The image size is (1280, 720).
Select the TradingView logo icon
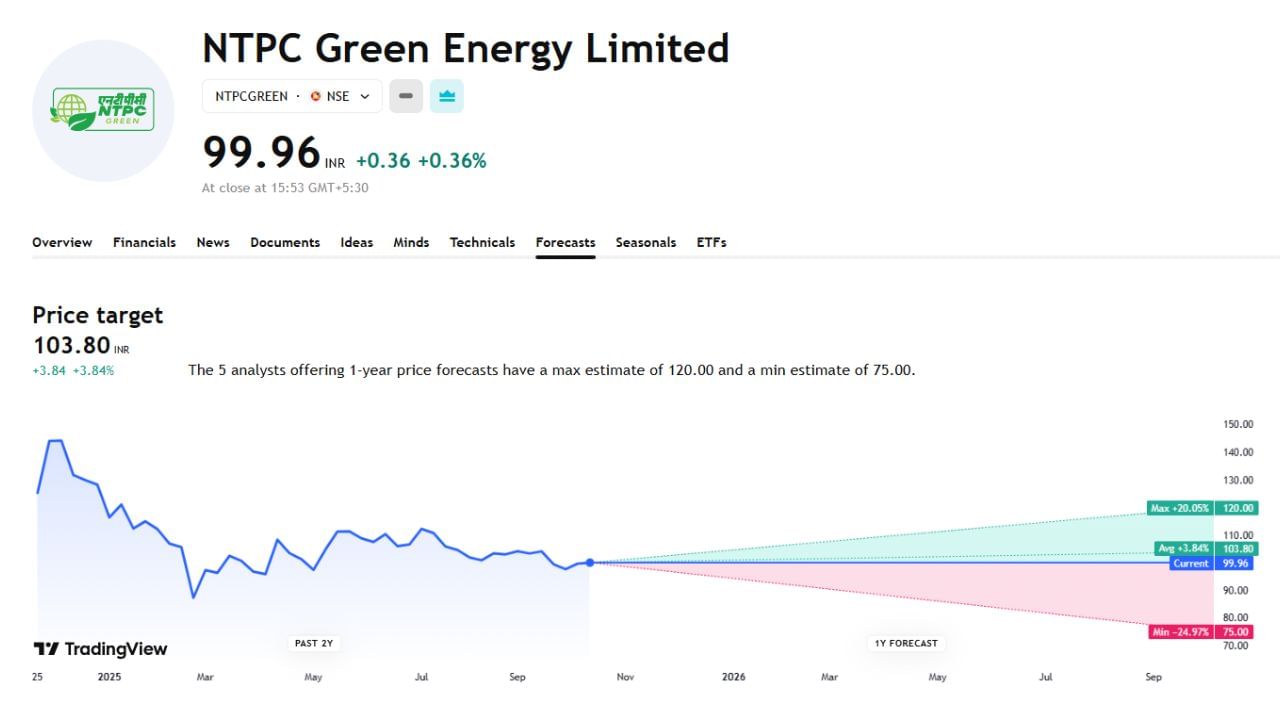tap(44, 649)
